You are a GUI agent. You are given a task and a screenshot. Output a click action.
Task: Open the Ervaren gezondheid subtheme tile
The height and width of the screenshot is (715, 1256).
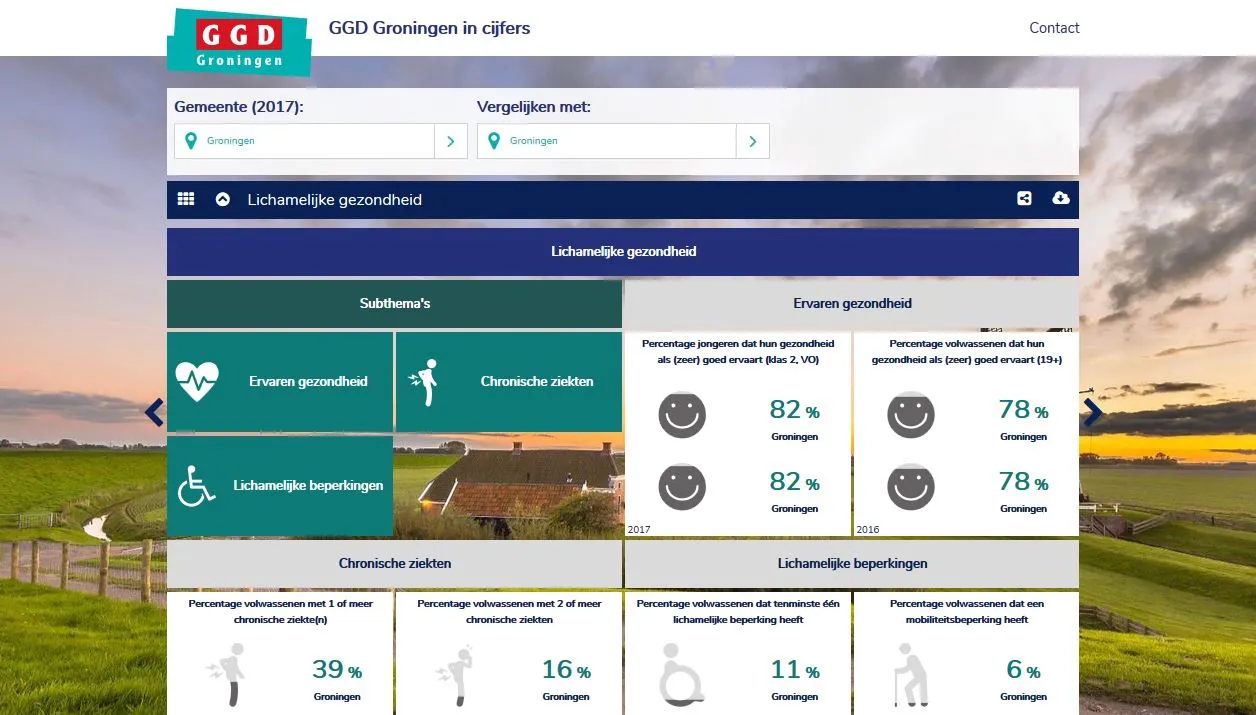[x=280, y=382]
